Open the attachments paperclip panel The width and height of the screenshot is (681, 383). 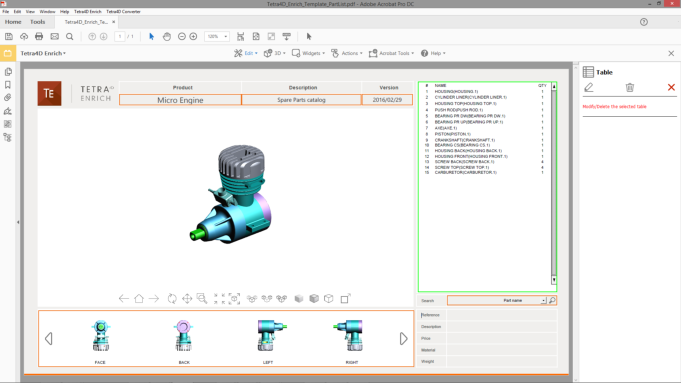point(8,98)
